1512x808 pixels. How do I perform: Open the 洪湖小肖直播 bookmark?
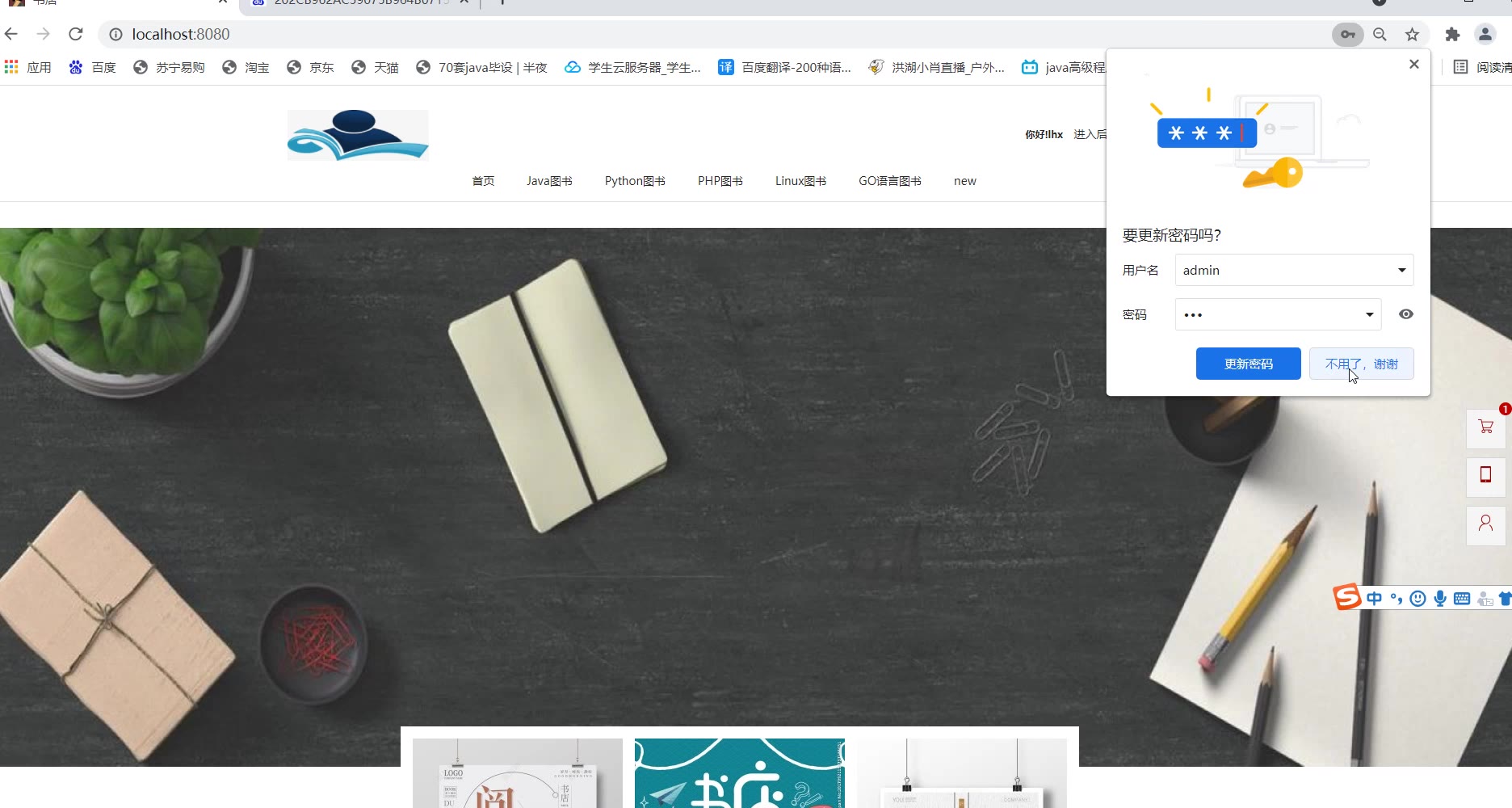[937, 67]
